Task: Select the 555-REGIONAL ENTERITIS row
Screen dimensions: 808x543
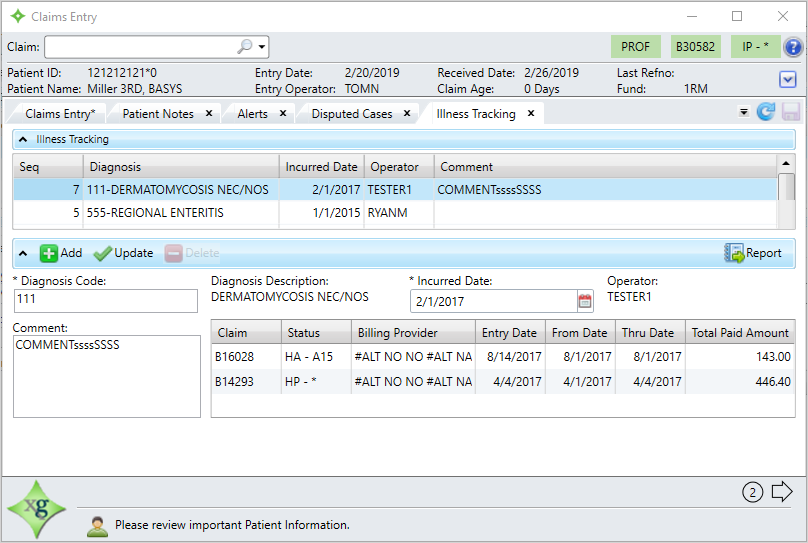Action: pos(395,213)
